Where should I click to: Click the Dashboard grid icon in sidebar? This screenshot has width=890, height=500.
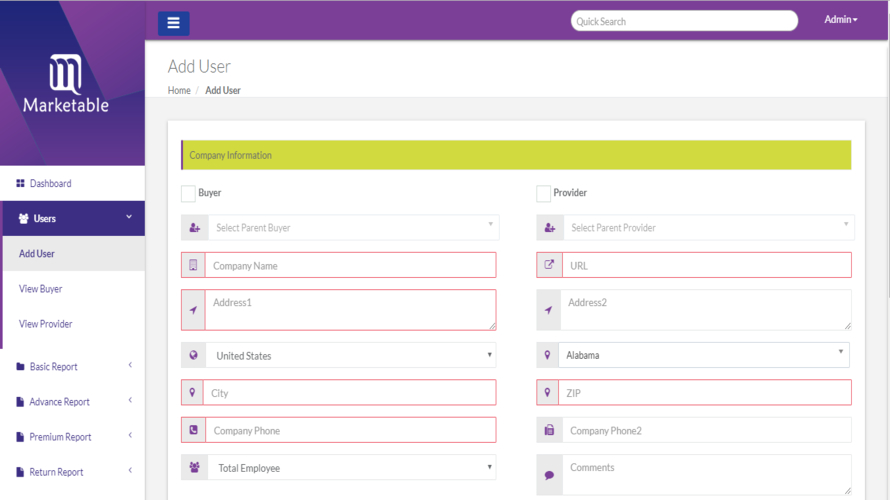[x=20, y=183]
